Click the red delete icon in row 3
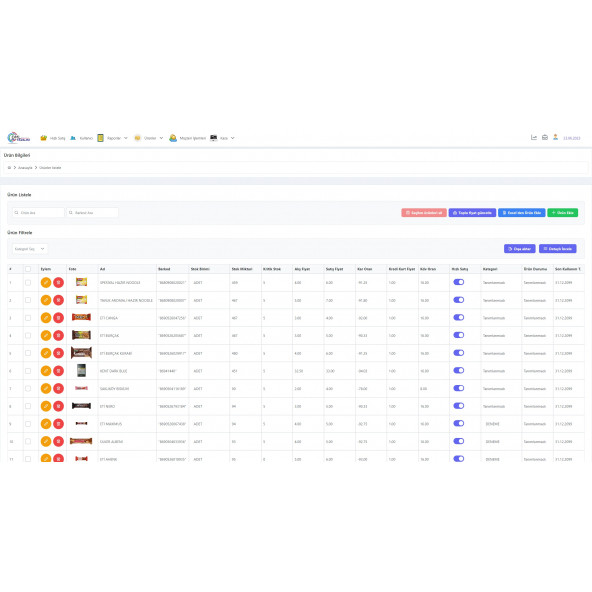 point(59,318)
